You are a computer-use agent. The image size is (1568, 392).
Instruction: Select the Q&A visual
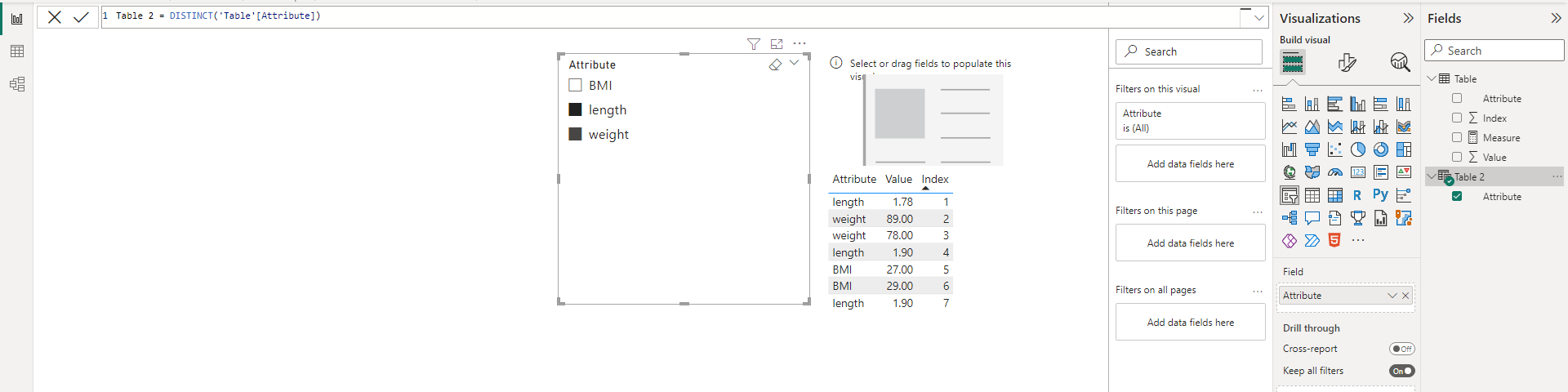pos(1312,218)
